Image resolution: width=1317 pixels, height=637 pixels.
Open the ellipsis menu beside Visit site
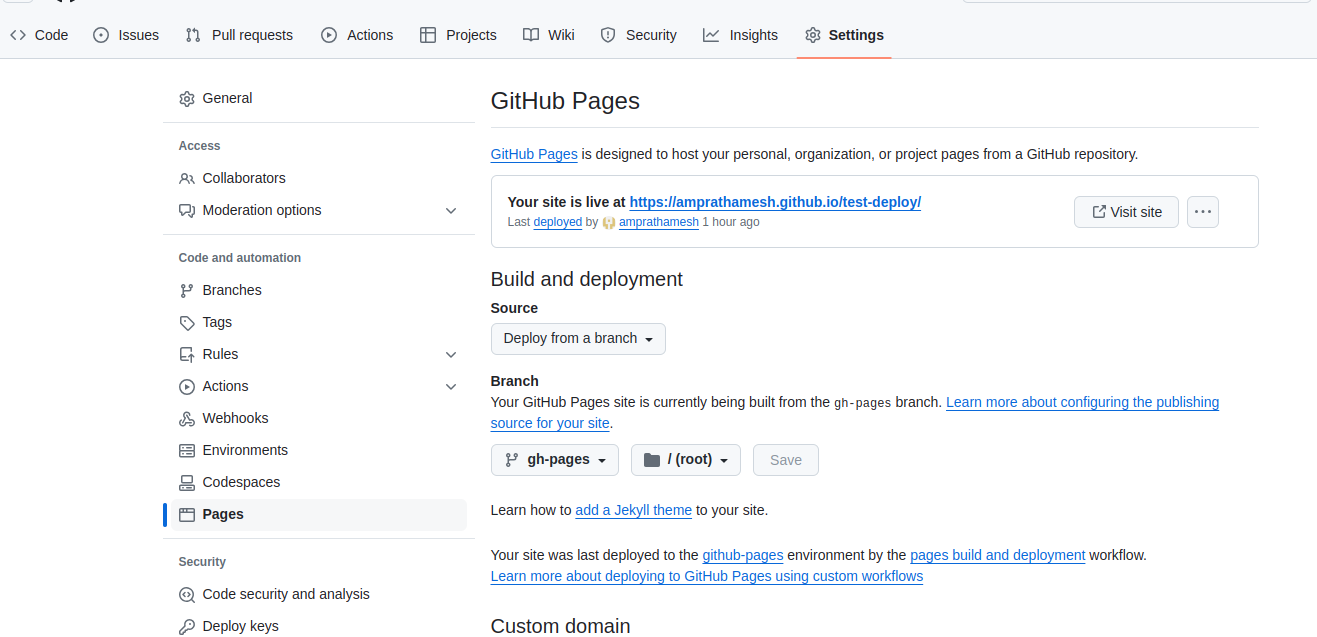tap(1202, 211)
